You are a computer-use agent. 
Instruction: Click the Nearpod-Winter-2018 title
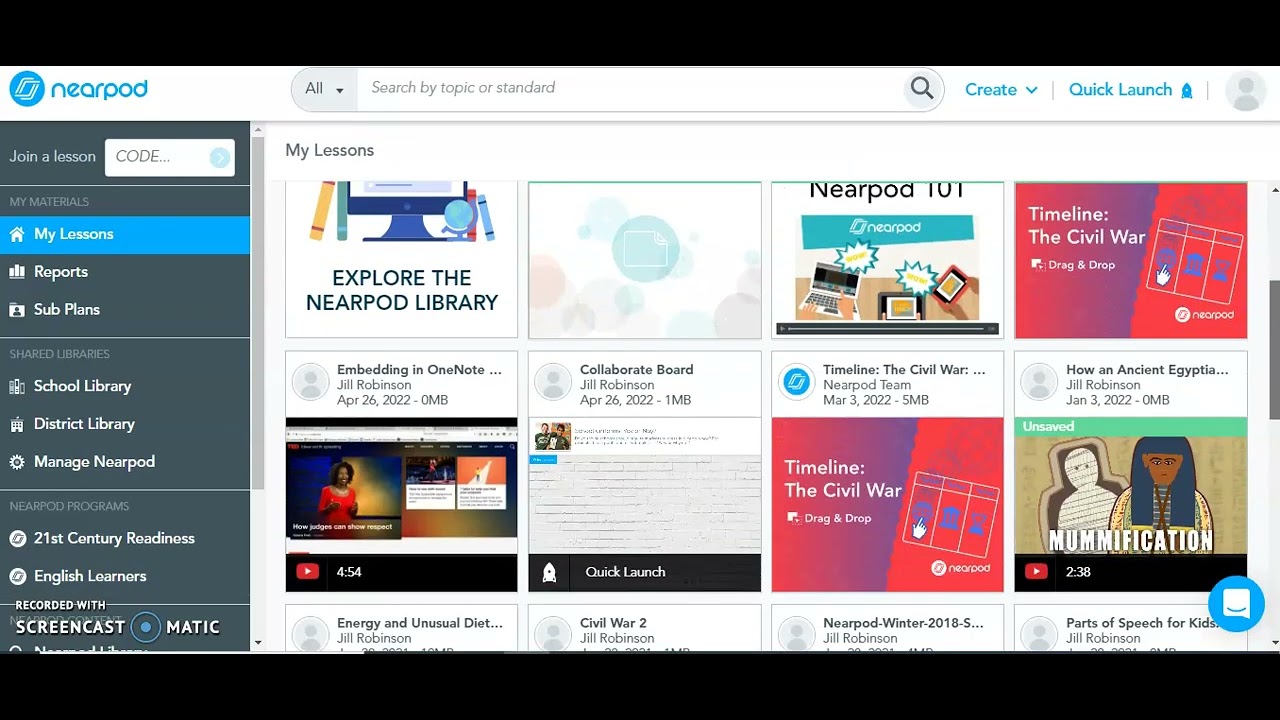[903, 623]
